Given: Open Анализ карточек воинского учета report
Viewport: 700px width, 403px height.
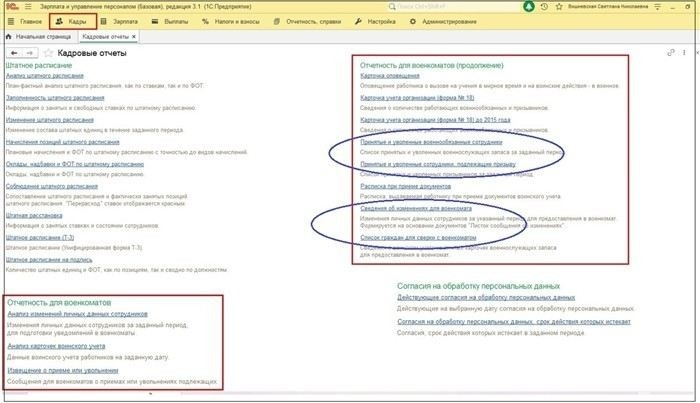Looking at the screenshot, I should coord(56,346).
